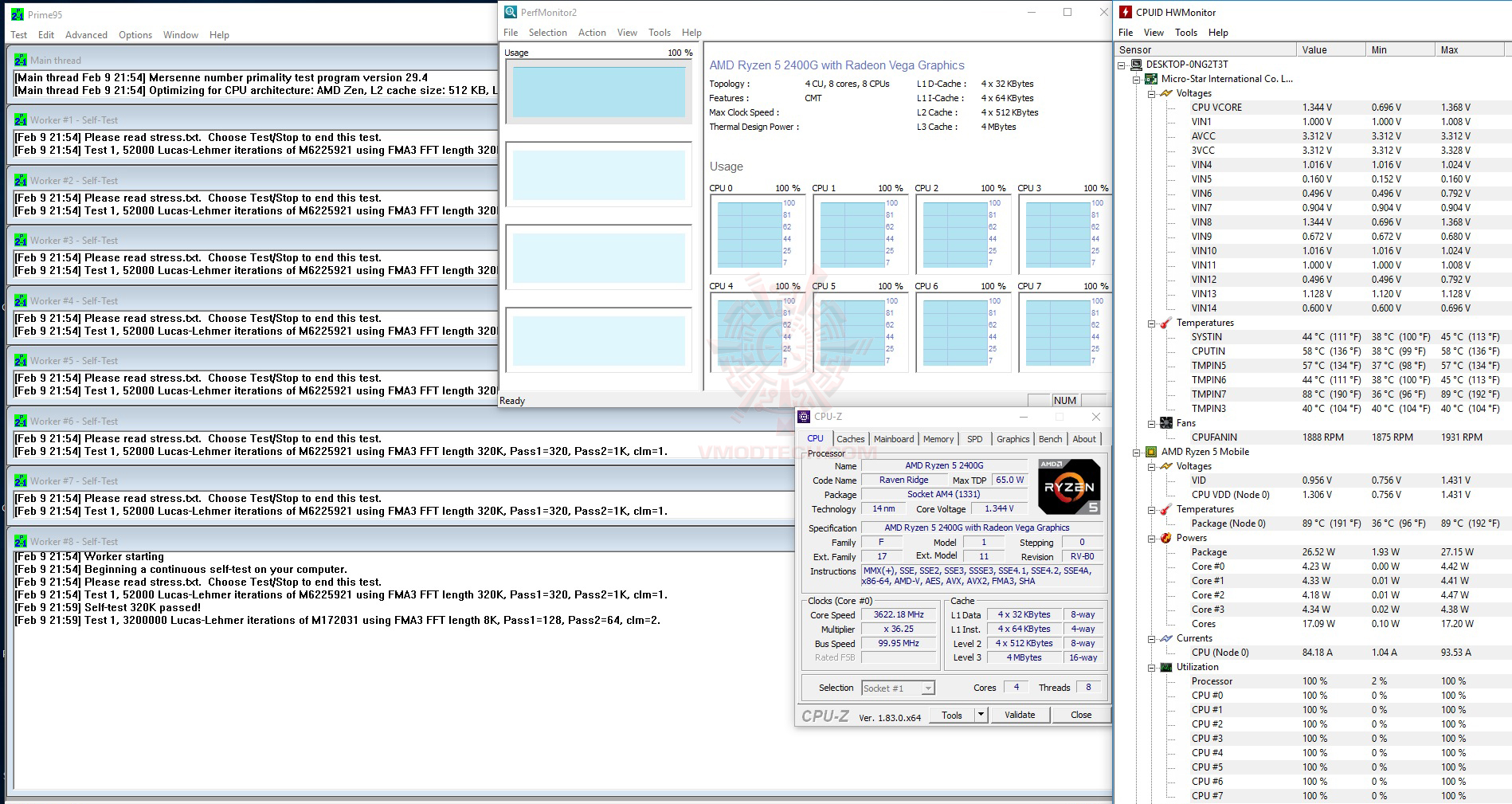Collapse the DESKTOP-0NG2T3T tree node
The image size is (1512, 804).
tap(1122, 65)
